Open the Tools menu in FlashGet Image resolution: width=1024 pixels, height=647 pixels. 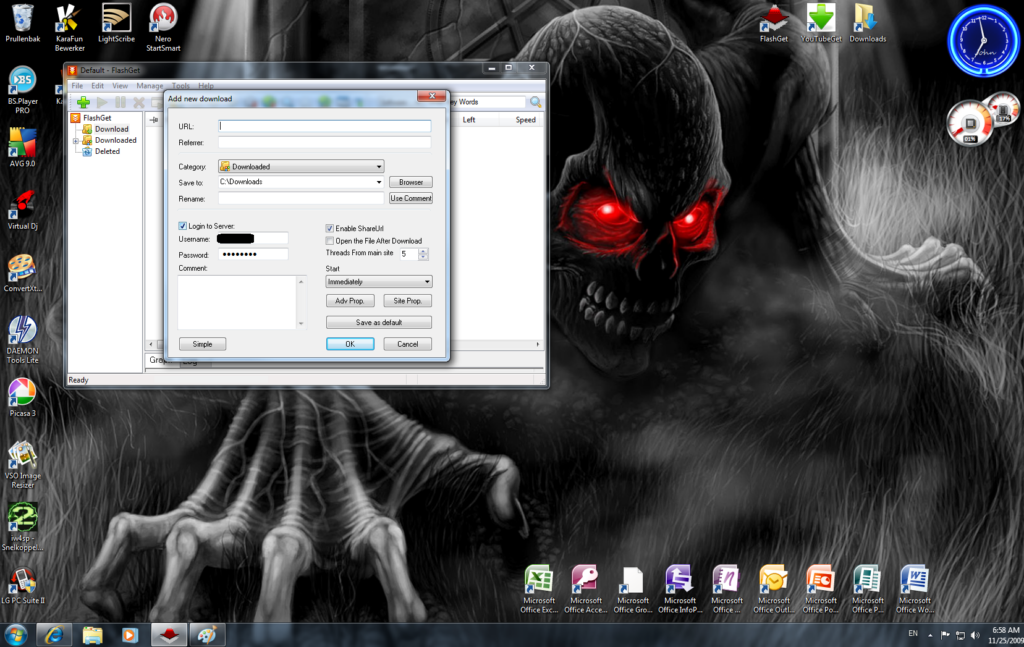[x=181, y=86]
